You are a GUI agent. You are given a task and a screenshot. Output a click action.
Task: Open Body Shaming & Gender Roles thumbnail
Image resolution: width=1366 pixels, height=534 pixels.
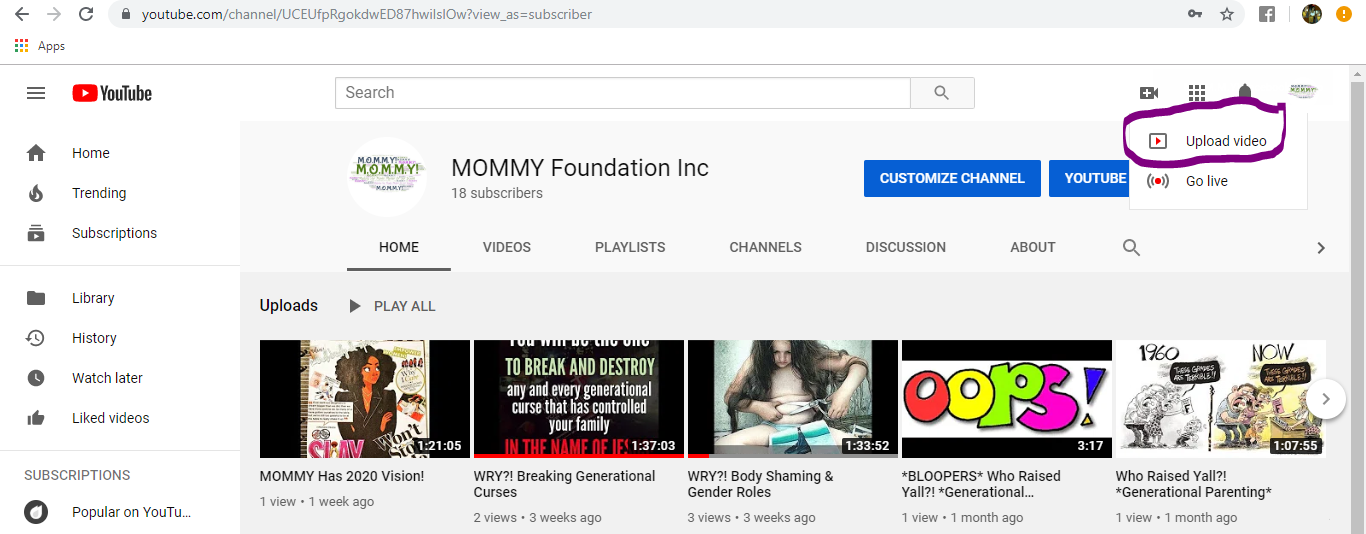click(793, 399)
